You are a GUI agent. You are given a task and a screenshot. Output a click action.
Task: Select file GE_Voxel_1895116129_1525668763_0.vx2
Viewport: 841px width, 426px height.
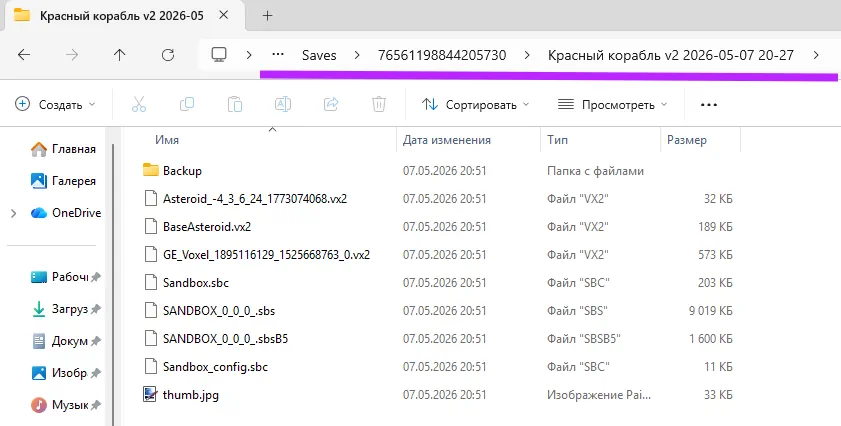267,254
